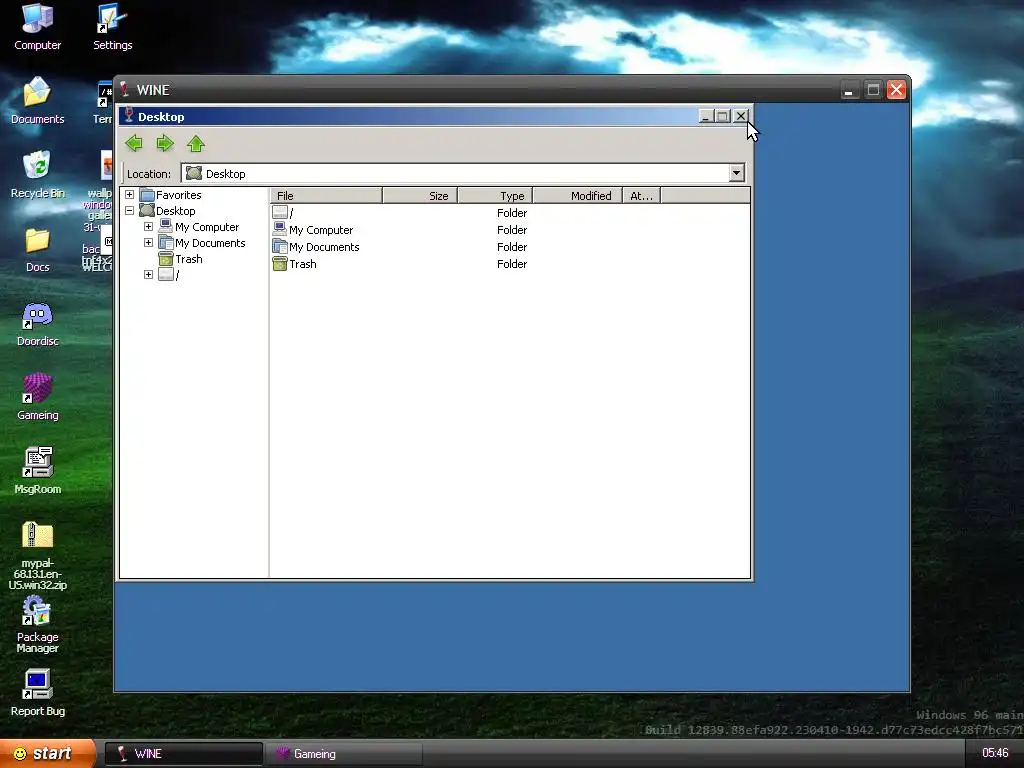Select the / row in file list
The image size is (1024, 768).
(509, 213)
